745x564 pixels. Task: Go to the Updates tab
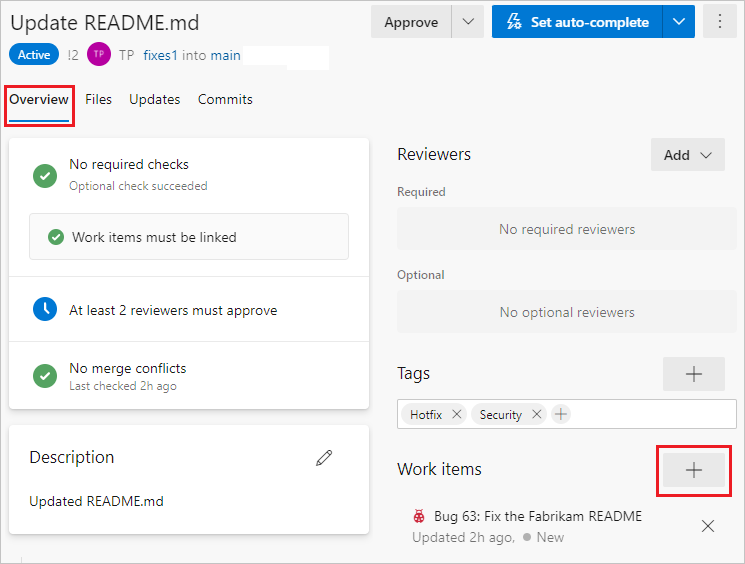pyautogui.click(x=154, y=99)
